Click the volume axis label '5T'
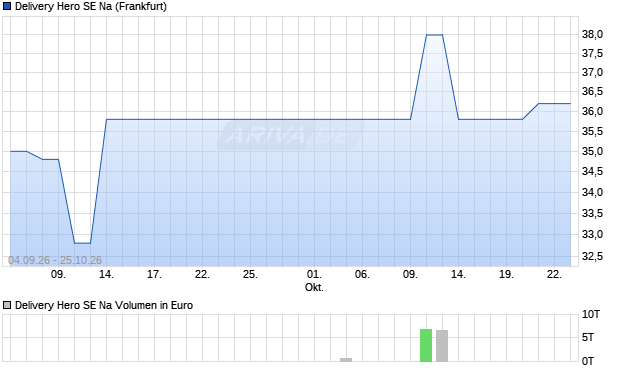Screen dimensions: 620x371 (x=588, y=337)
